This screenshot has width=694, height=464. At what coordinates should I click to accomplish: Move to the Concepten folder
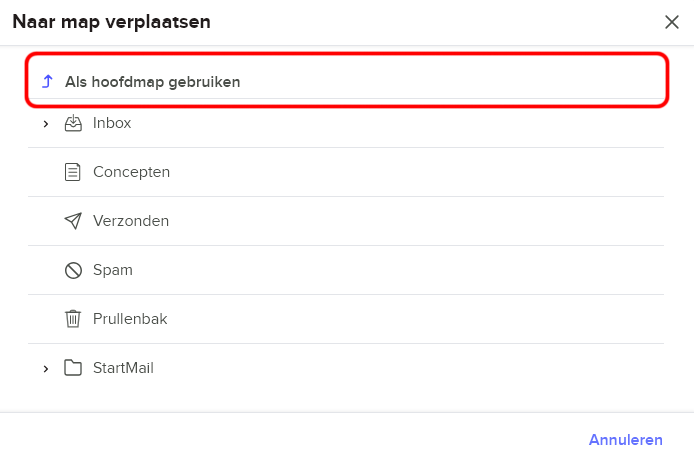pos(346,172)
